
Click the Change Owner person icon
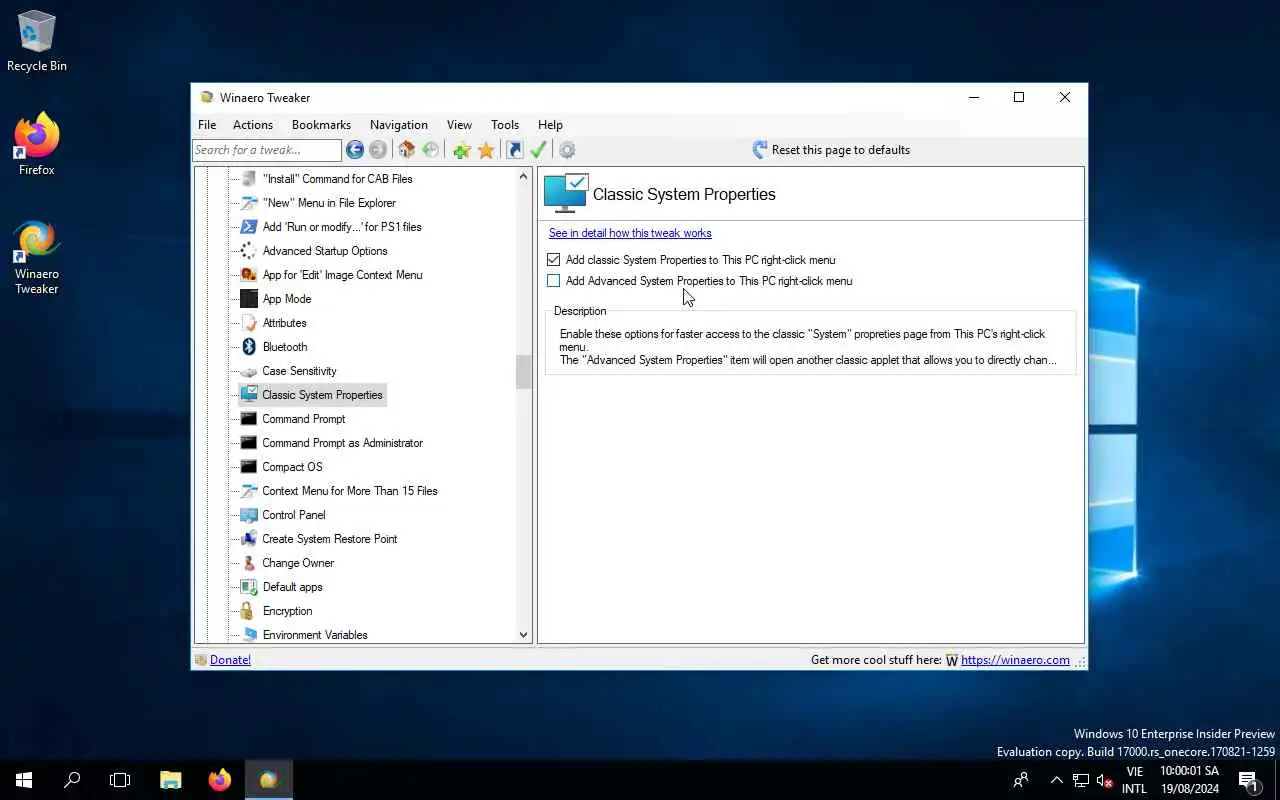[x=249, y=563]
